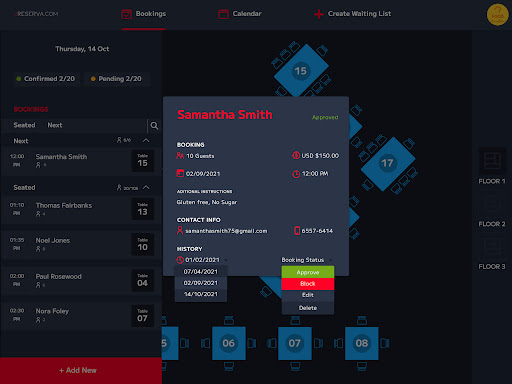
Task: Open the profile avatar icon top right
Action: click(497, 14)
